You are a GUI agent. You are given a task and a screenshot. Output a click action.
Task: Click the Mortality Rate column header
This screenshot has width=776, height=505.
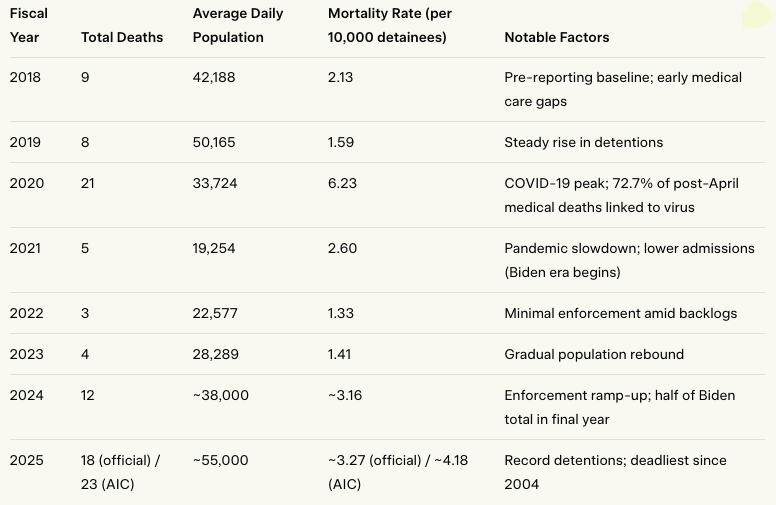click(x=387, y=25)
